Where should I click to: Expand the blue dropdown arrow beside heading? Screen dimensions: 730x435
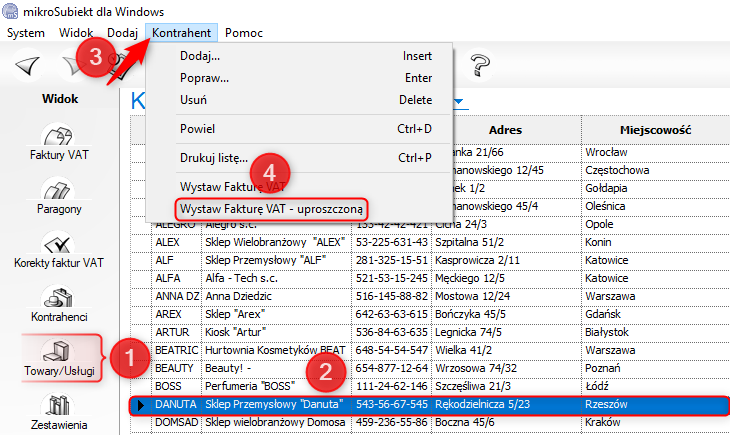coord(459,101)
